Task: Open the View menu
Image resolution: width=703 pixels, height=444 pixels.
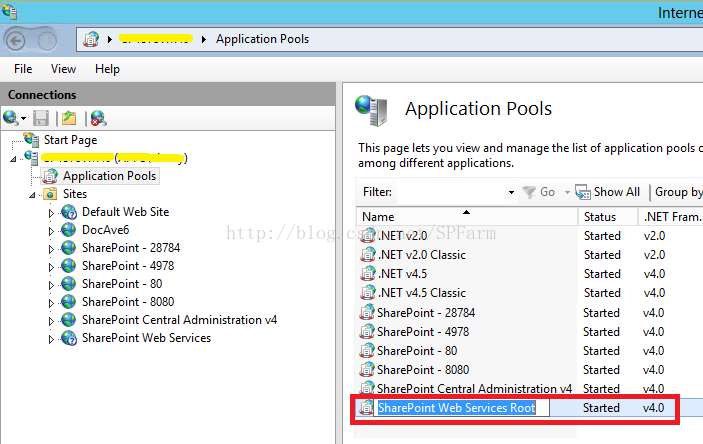Action: [63, 69]
